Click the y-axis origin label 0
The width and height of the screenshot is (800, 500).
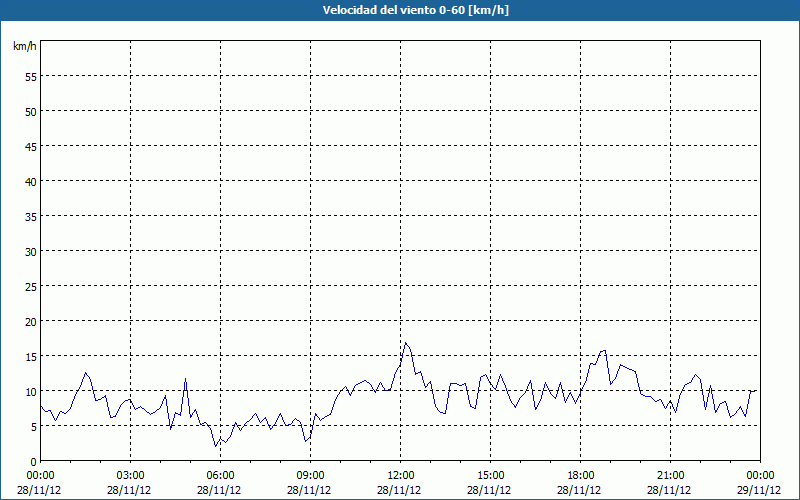coord(34,461)
